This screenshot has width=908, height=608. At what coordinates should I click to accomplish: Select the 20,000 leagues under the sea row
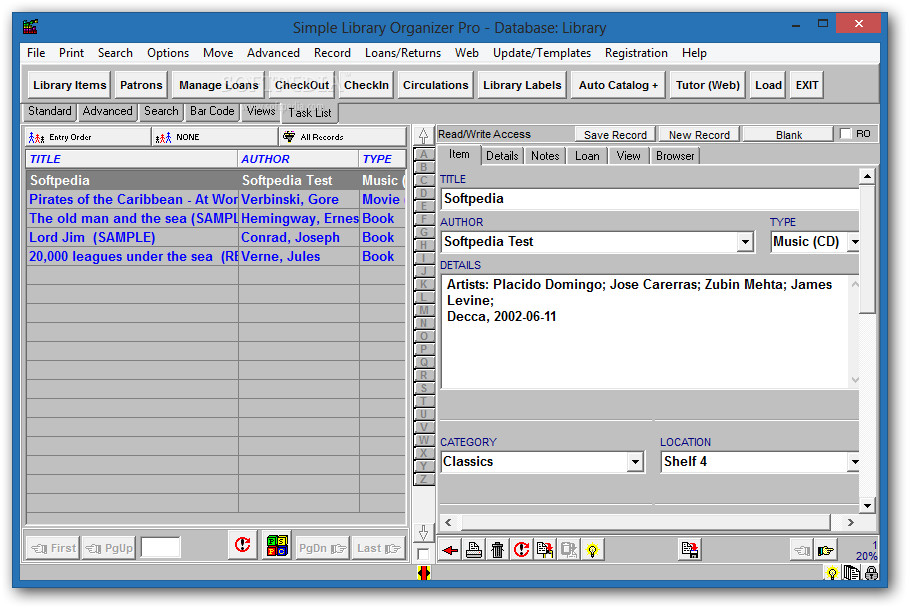click(215, 257)
